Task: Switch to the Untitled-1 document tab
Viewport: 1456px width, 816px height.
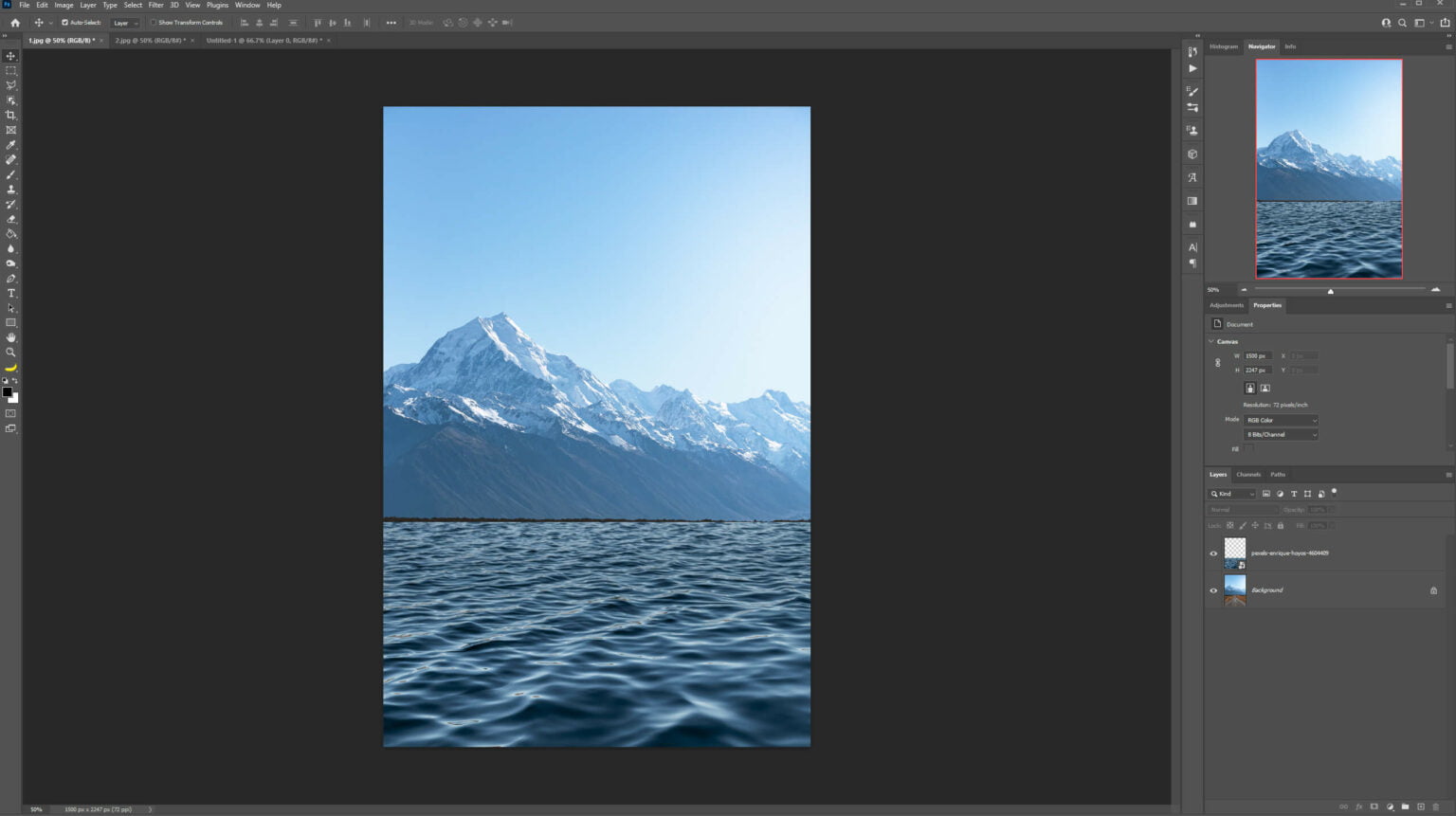Action: (x=264, y=41)
